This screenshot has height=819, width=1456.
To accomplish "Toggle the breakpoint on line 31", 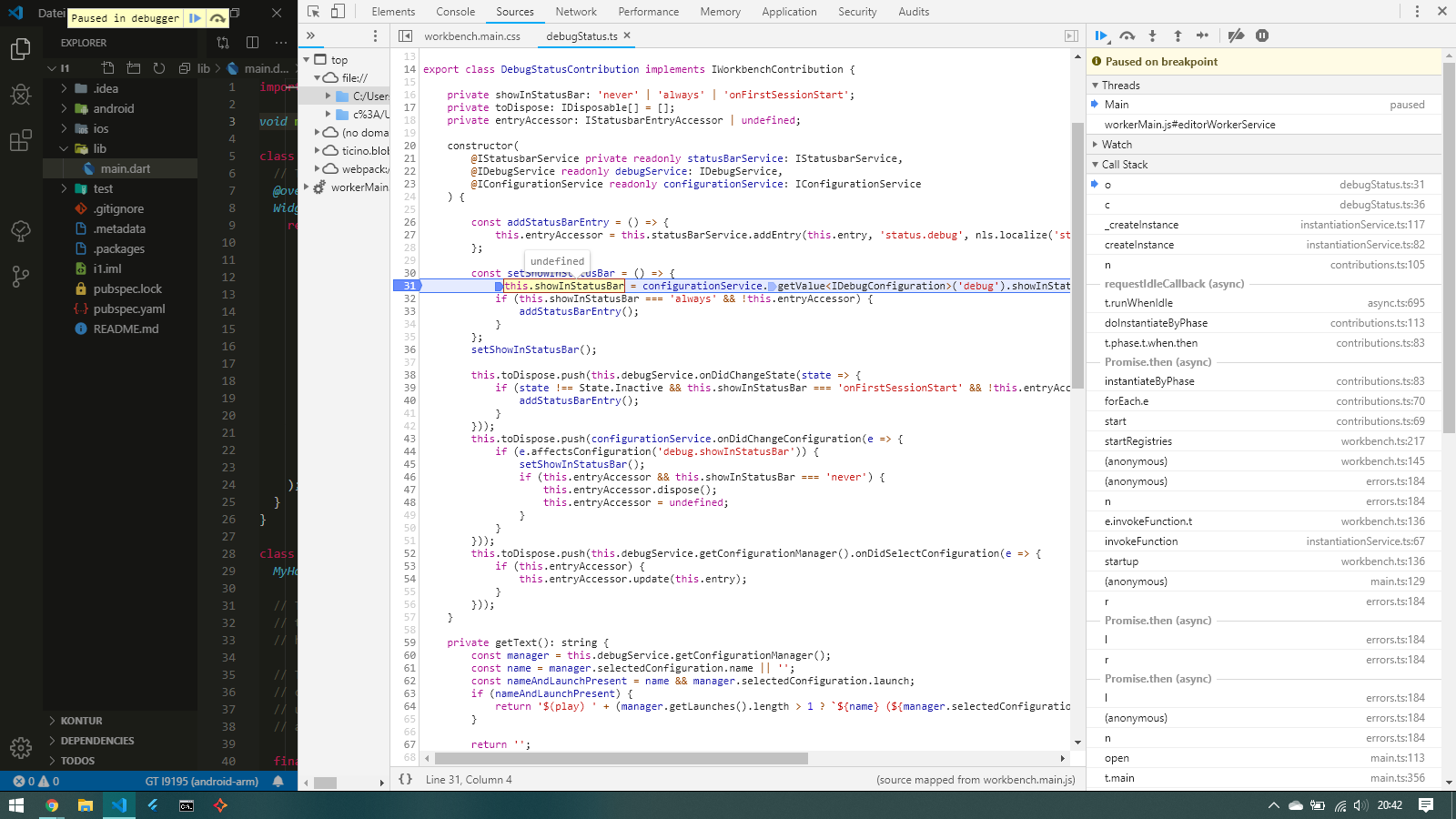I will click(409, 285).
